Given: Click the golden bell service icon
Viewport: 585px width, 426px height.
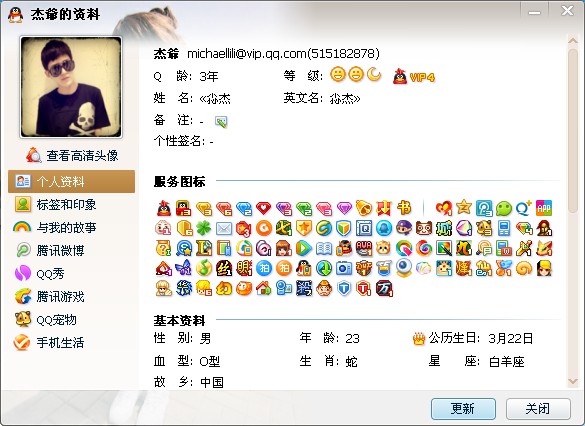Looking at the screenshot, I should pyautogui.click(x=364, y=208).
